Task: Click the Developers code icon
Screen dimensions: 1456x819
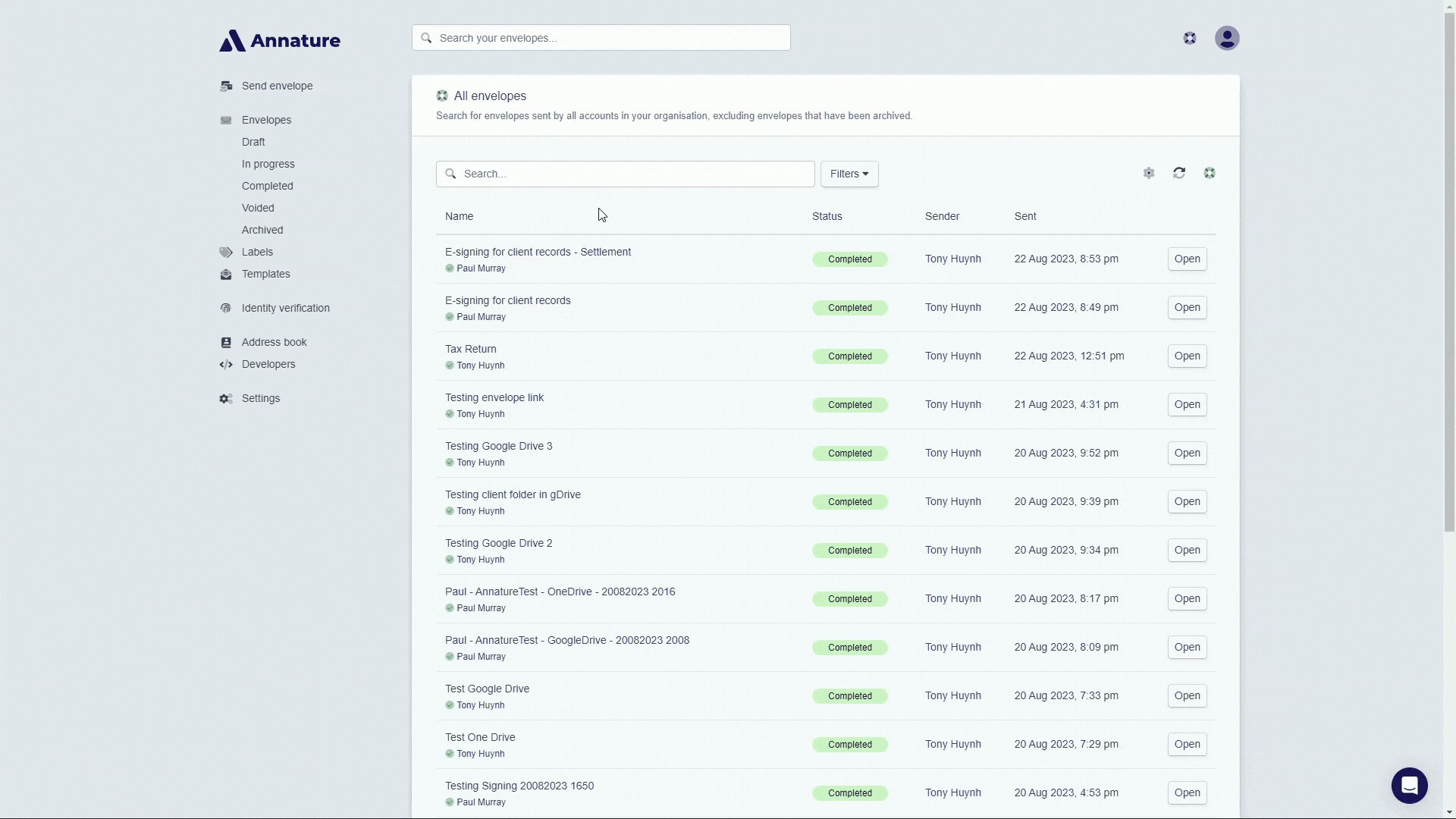Action: 226,365
